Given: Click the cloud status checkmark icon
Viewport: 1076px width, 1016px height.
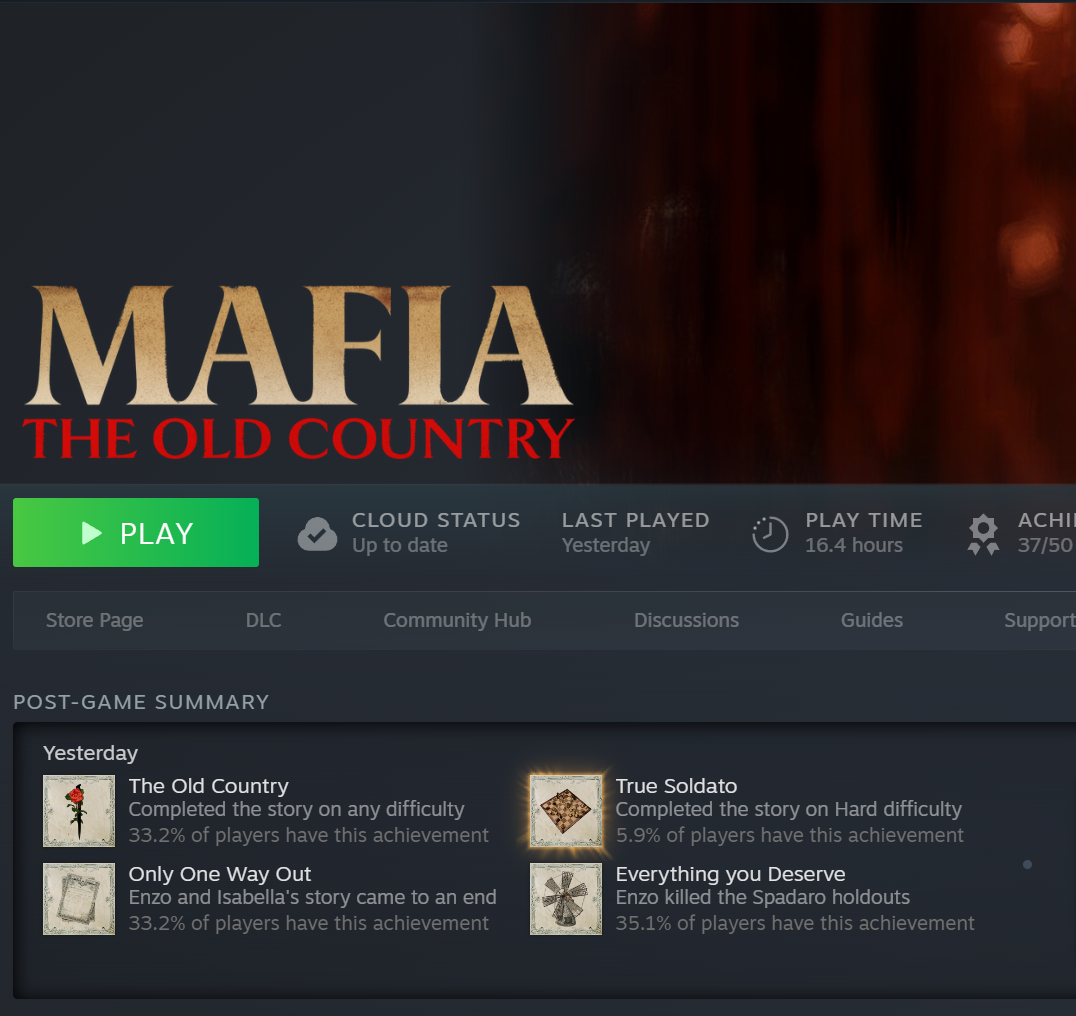Looking at the screenshot, I should 317,534.
